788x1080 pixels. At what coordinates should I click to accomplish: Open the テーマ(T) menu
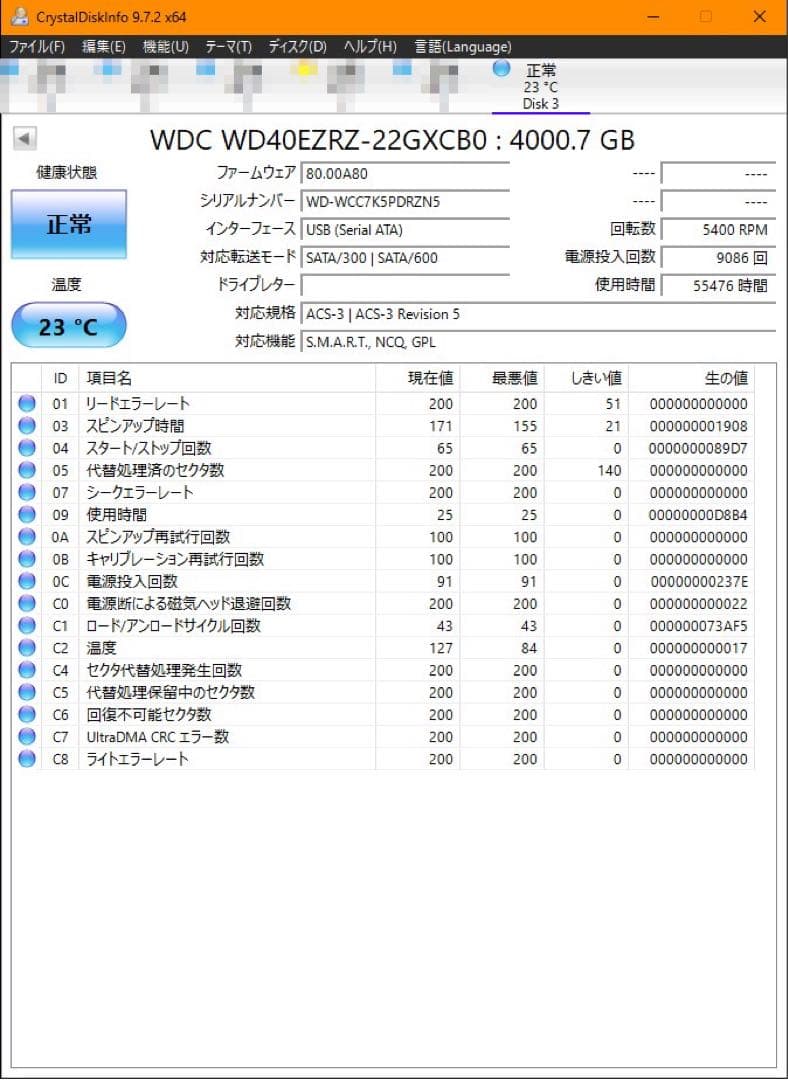point(229,47)
